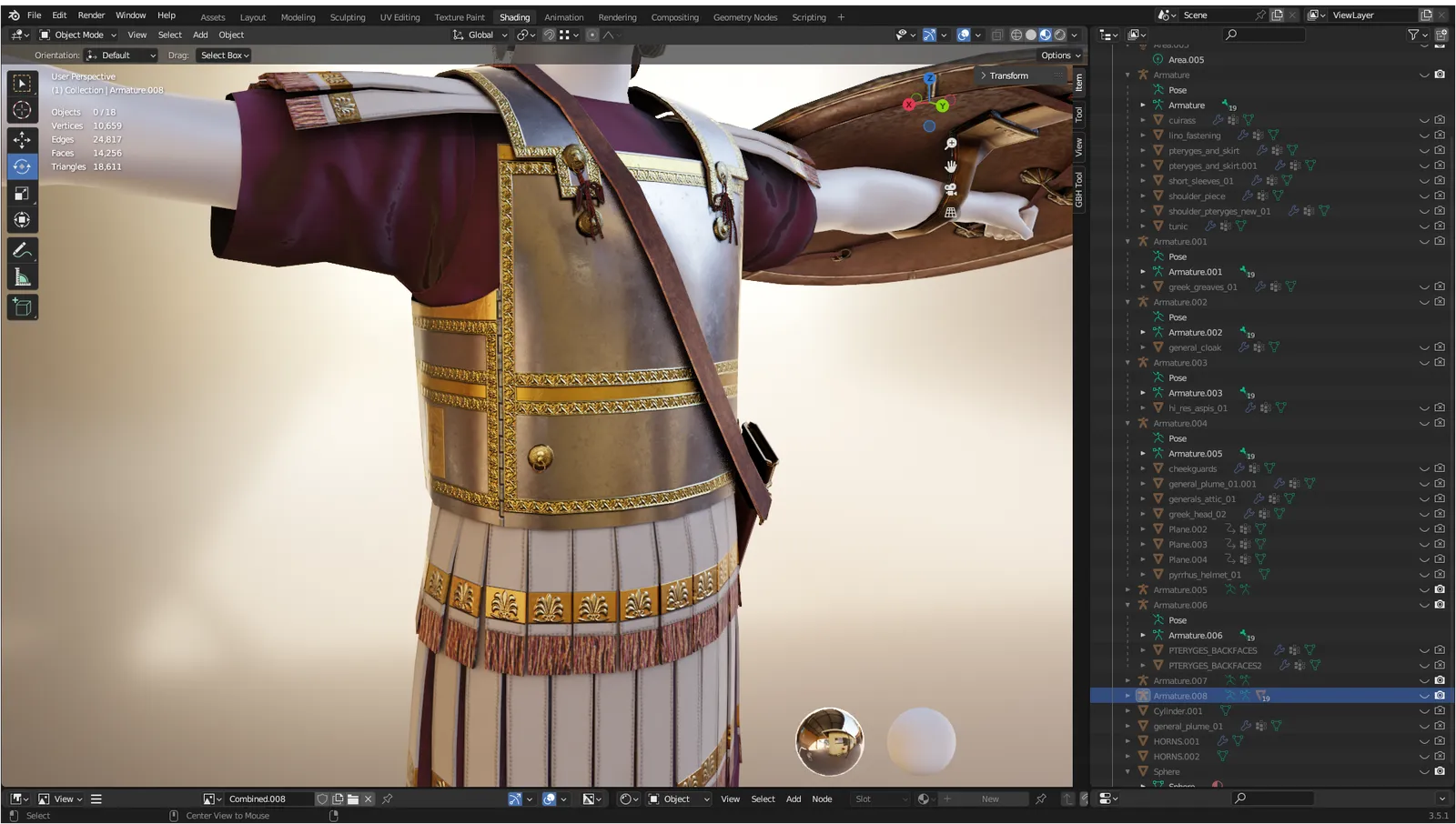1456x824 pixels.
Task: Click the red X axis gizmo
Action: pyautogui.click(x=908, y=105)
